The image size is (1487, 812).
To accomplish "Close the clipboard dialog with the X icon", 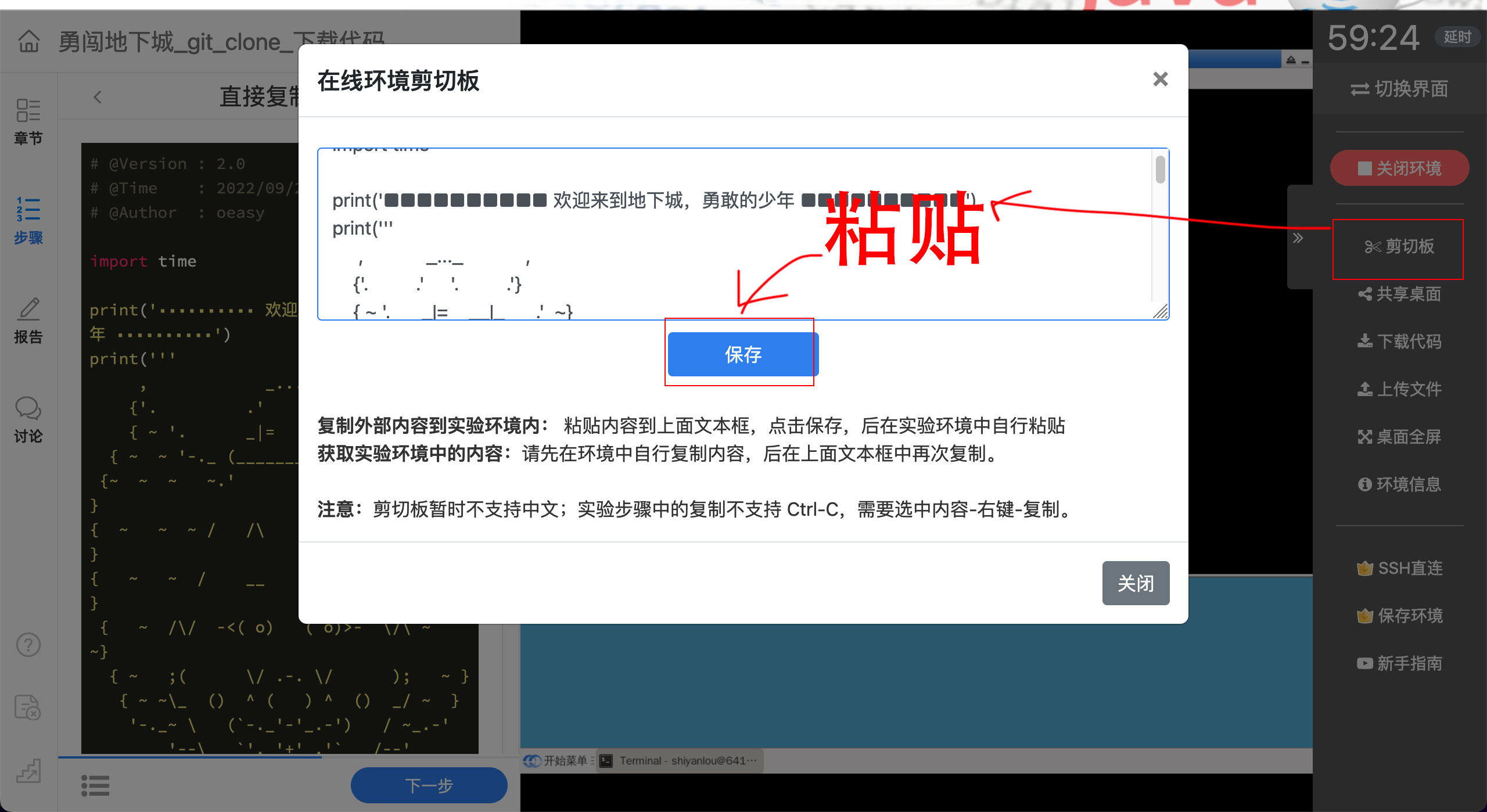I will point(1160,79).
